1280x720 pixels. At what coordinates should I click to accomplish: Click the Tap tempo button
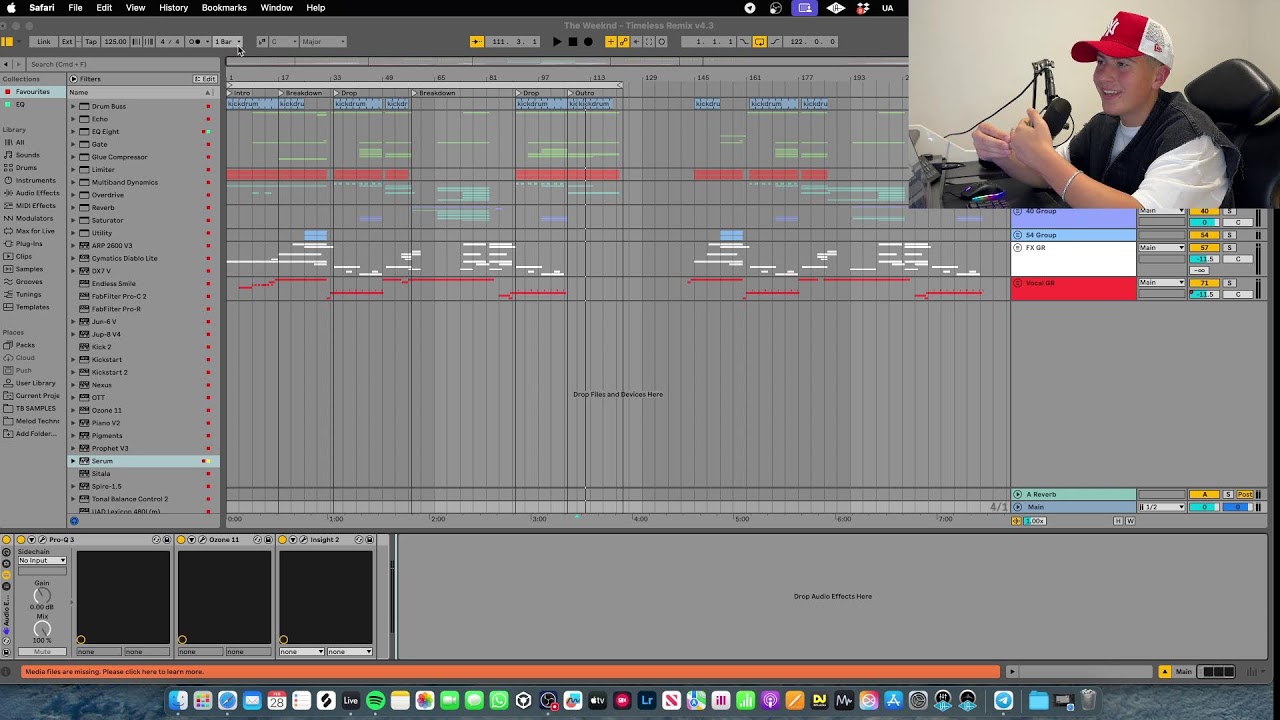tap(91, 42)
